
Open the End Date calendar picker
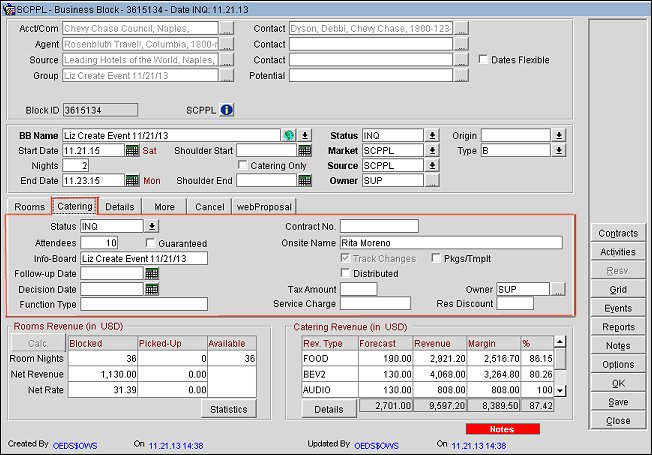point(132,181)
